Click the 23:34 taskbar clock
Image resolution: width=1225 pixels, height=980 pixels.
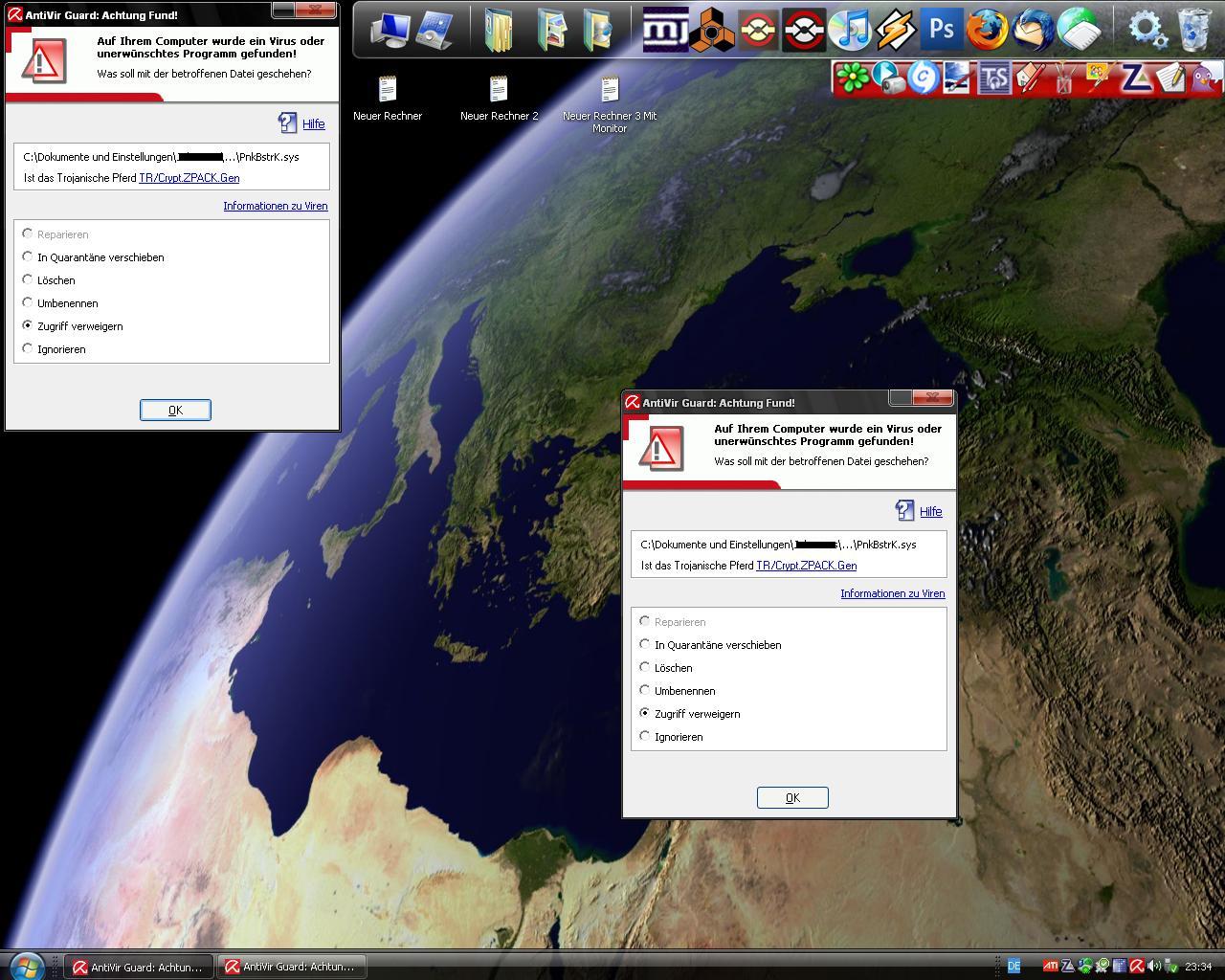[1198, 967]
